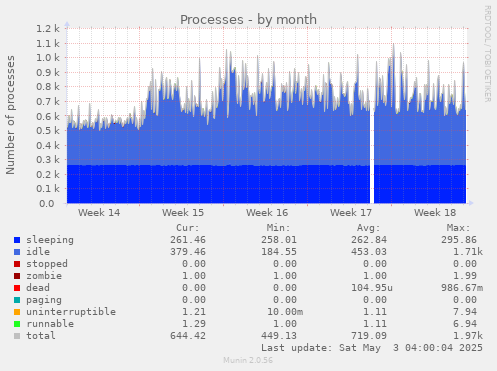
Task: Click the 'Avg:' column header
Action: click(369, 228)
